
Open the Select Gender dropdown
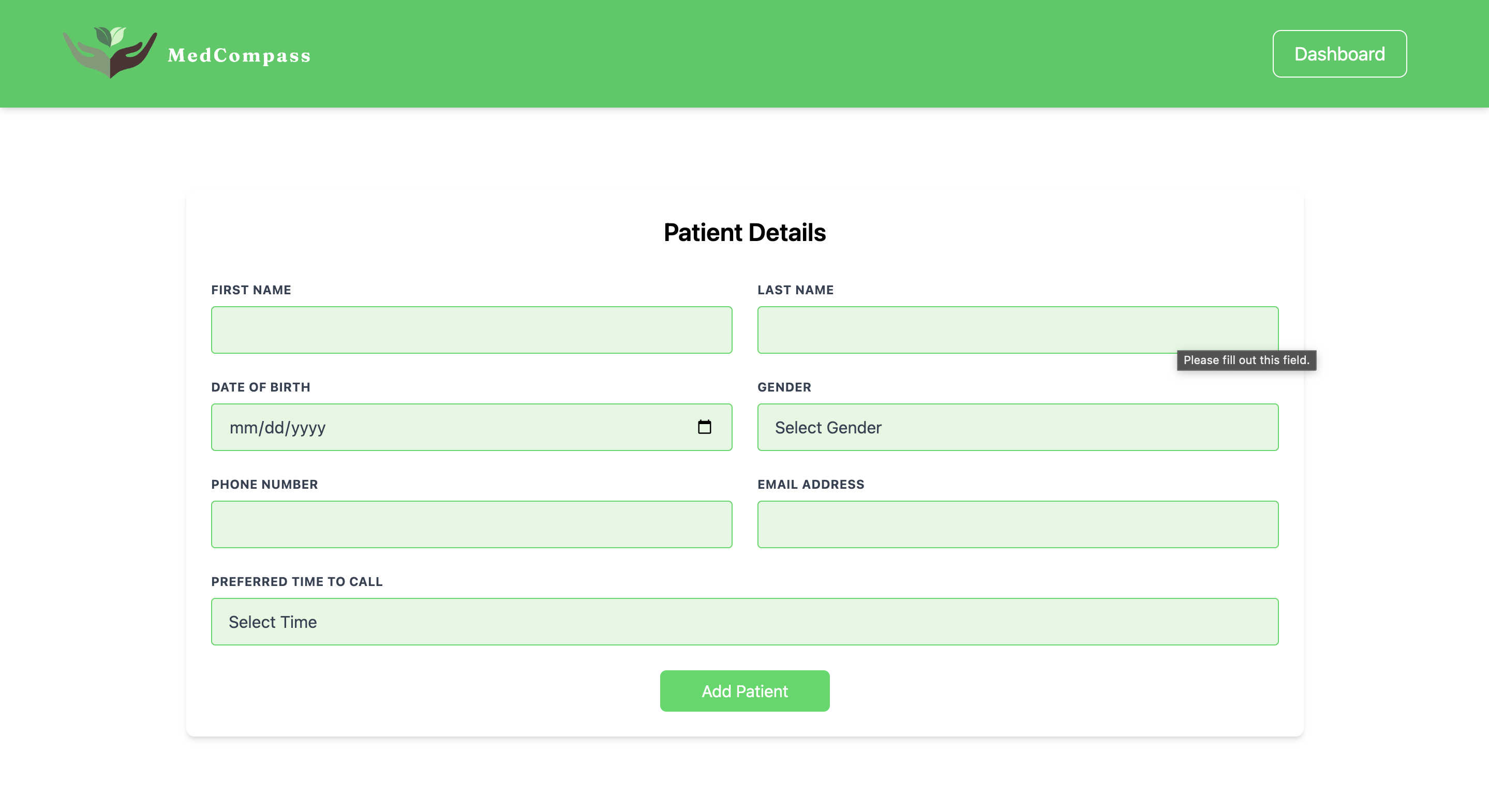pyautogui.click(x=1017, y=427)
